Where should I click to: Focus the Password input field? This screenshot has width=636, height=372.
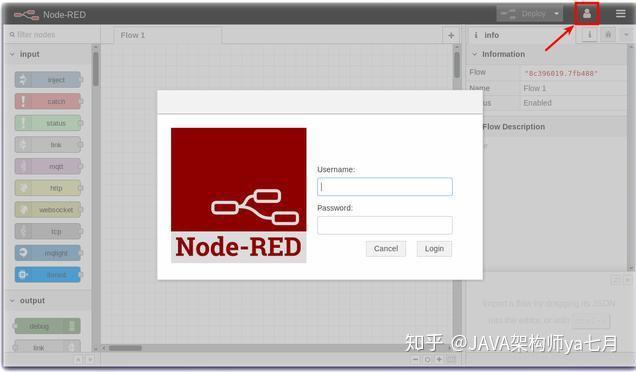click(385, 225)
